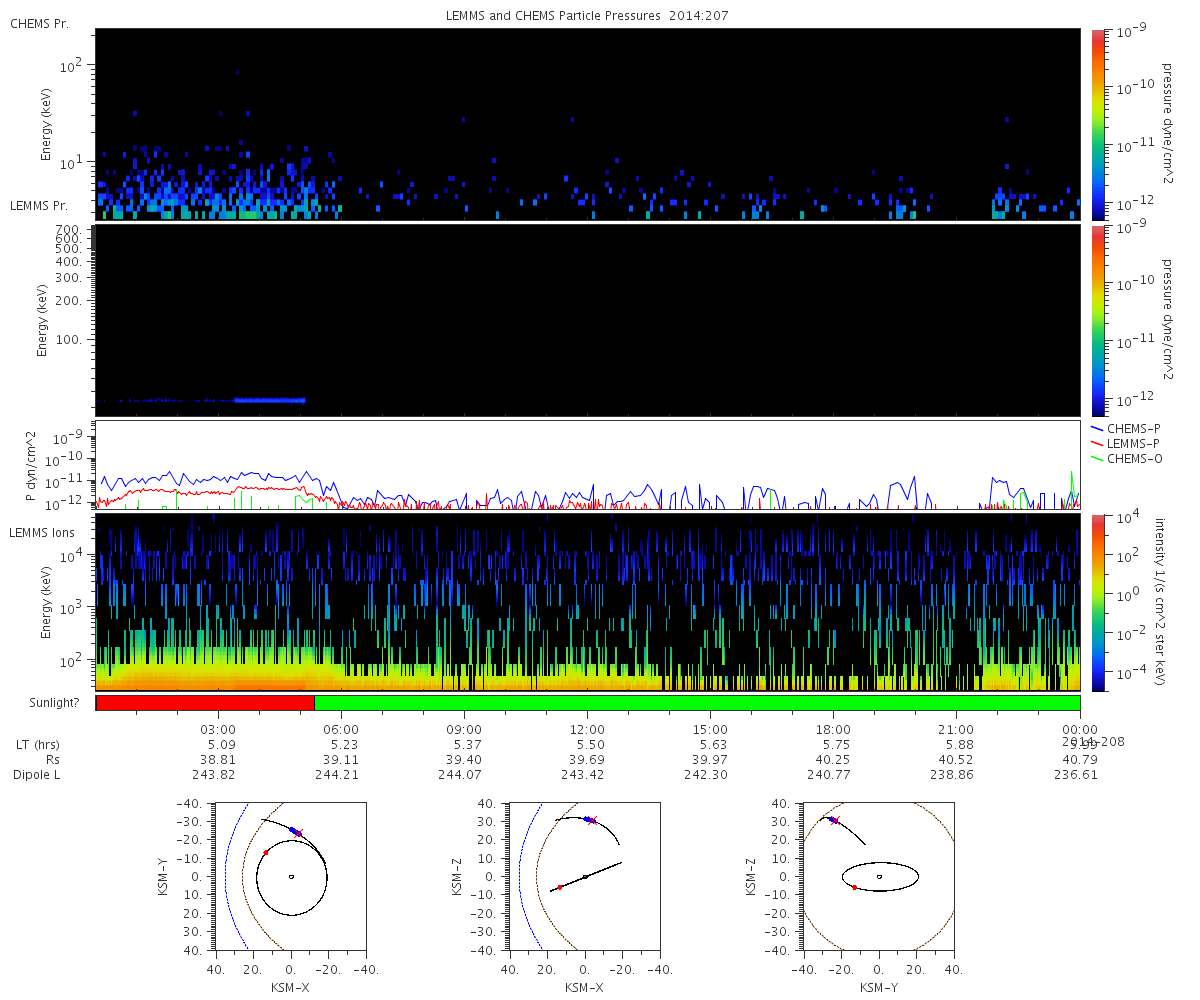1200x1000 pixels.
Task: Click the LEMMS Ions intensity colorbar
Action: (1099, 602)
